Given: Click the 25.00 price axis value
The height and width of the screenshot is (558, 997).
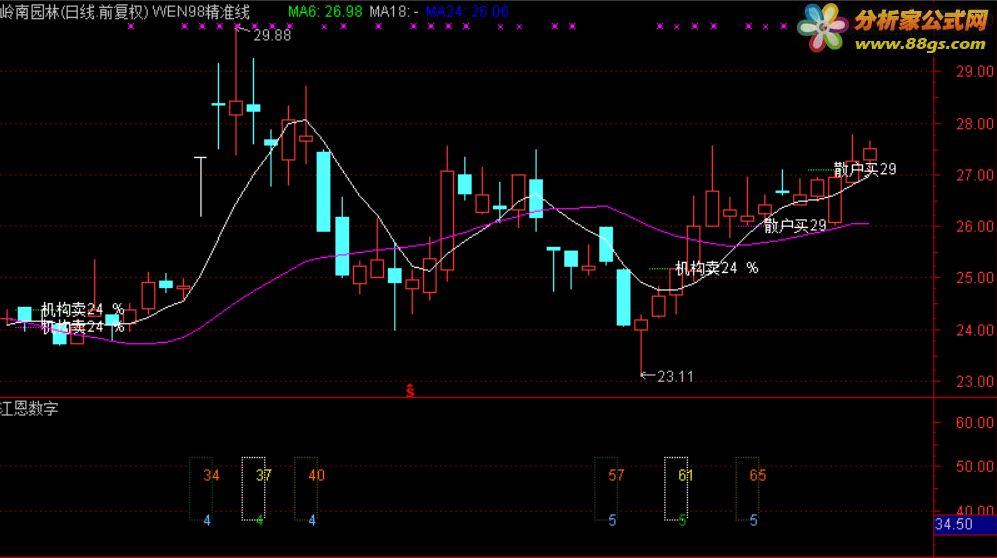Looking at the screenshot, I should [x=975, y=278].
